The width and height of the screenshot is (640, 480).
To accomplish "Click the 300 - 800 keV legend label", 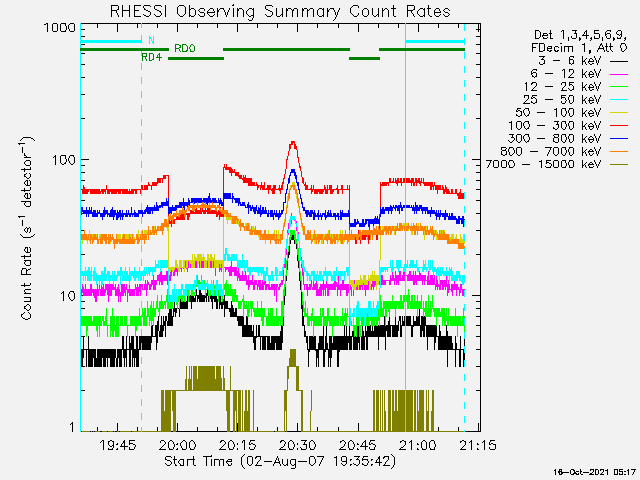I will click(x=555, y=139).
